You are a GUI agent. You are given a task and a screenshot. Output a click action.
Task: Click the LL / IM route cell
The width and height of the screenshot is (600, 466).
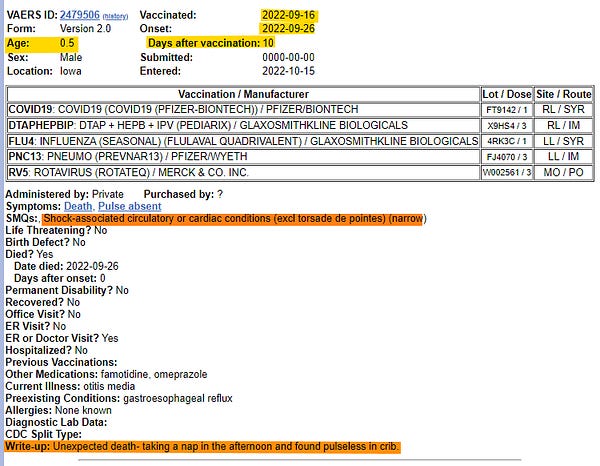[x=564, y=156]
